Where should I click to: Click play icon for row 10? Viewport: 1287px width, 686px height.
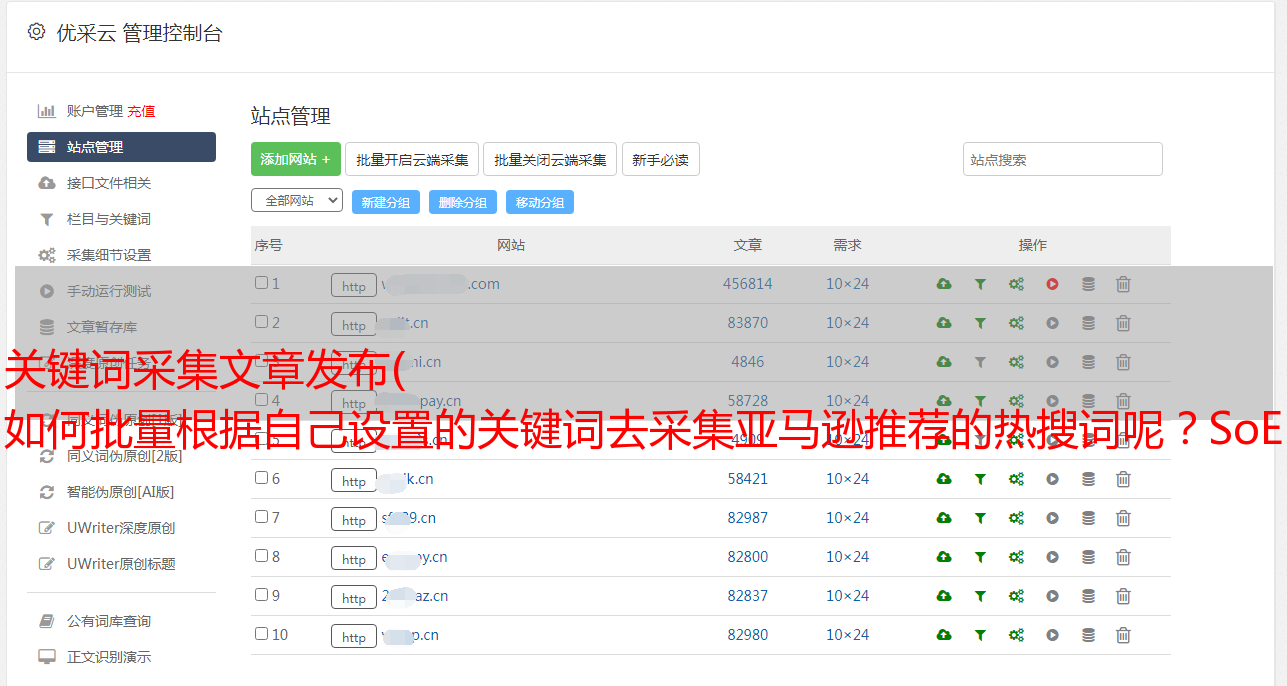[1052, 635]
